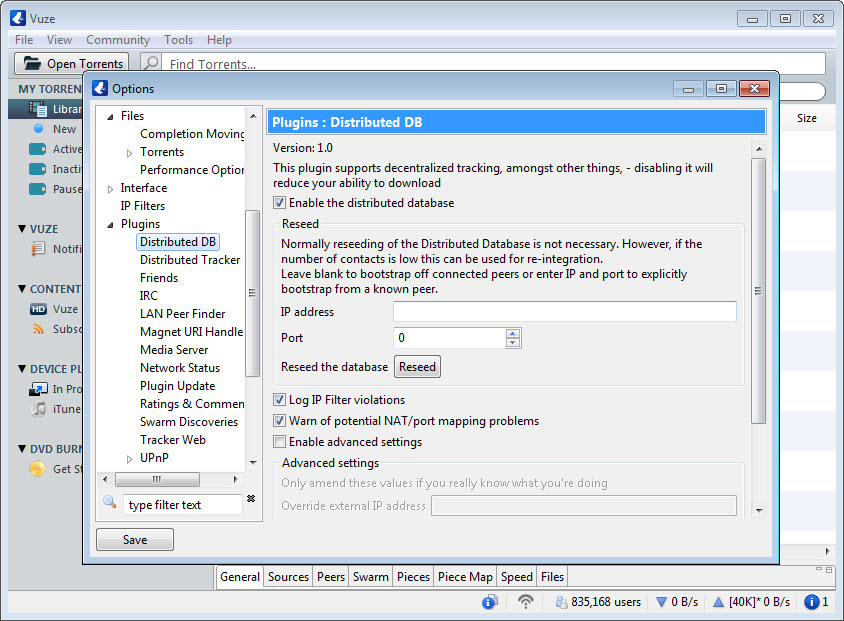This screenshot has height=621, width=844.
Task: Click the Reseed button
Action: (417, 367)
